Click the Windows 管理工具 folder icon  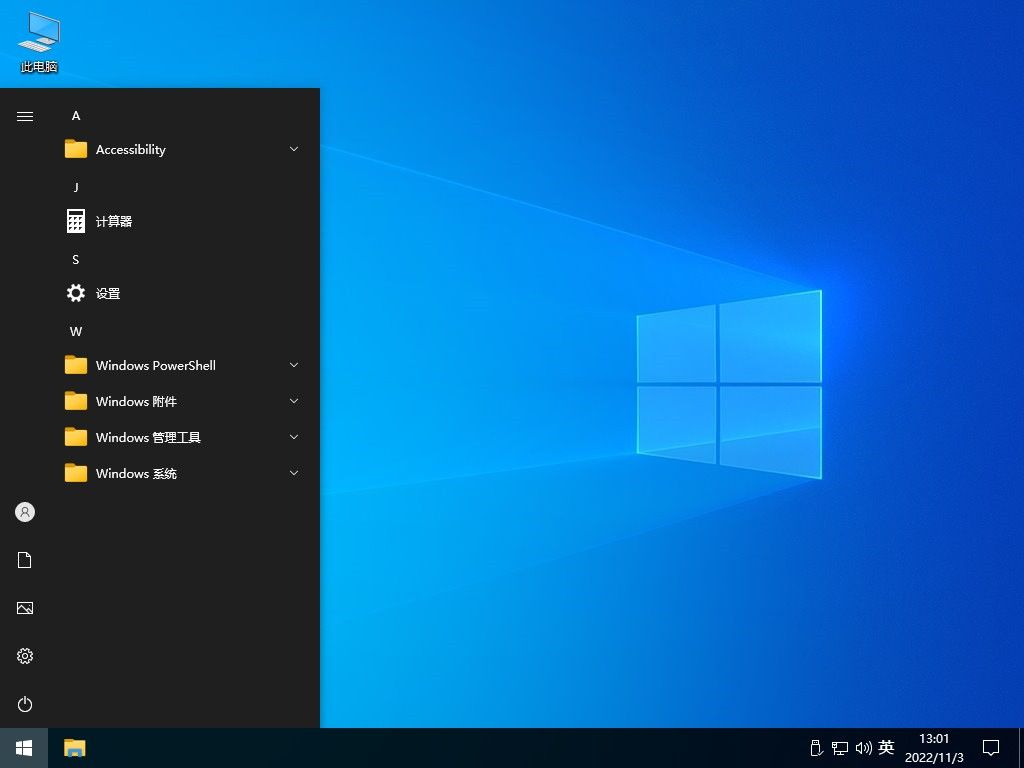(76, 437)
